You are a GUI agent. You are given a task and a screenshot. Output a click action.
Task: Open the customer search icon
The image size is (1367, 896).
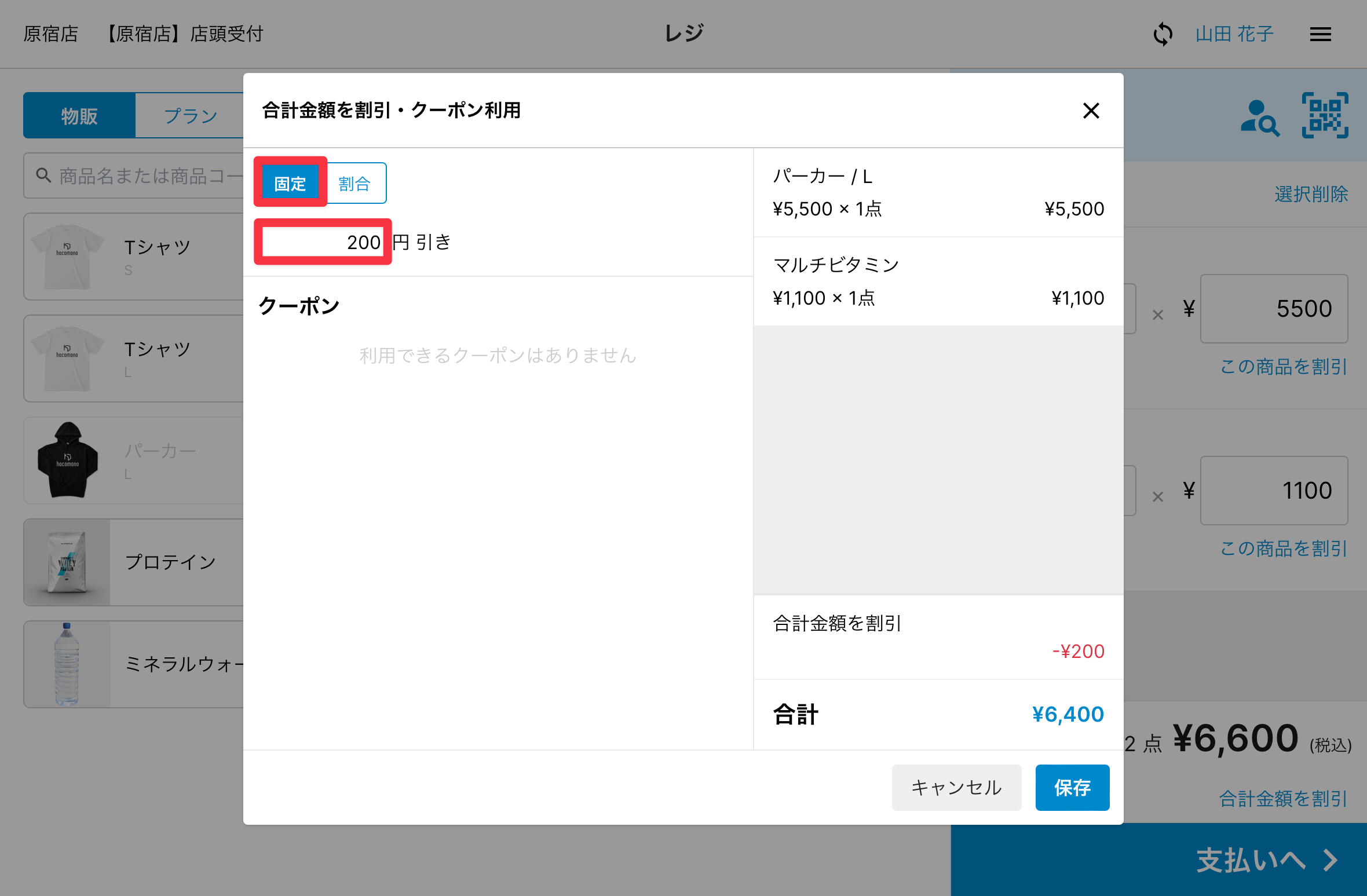point(1259,118)
